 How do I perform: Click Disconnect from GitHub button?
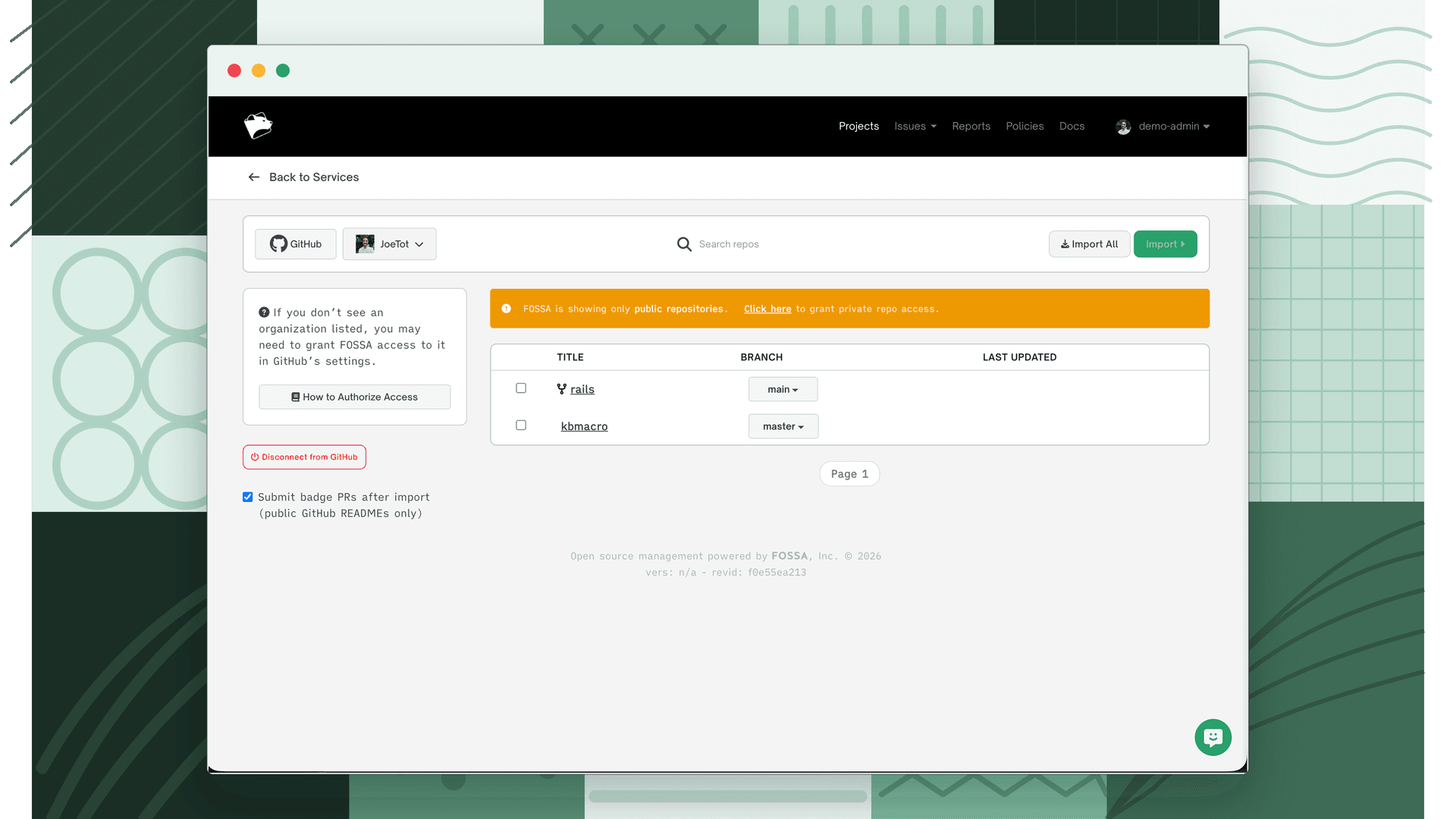coord(304,457)
